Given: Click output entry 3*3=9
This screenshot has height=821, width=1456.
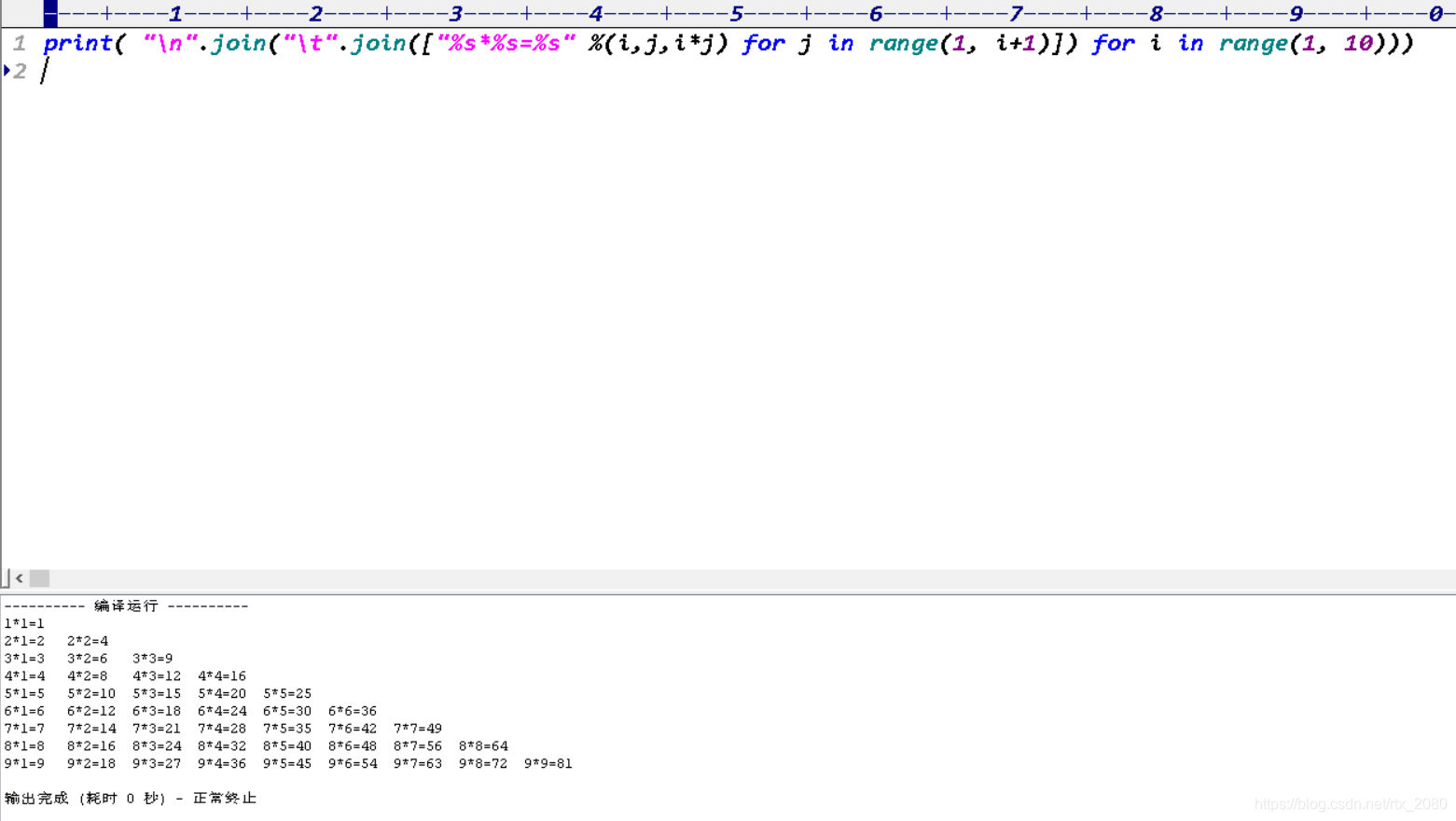Looking at the screenshot, I should click(x=153, y=659).
